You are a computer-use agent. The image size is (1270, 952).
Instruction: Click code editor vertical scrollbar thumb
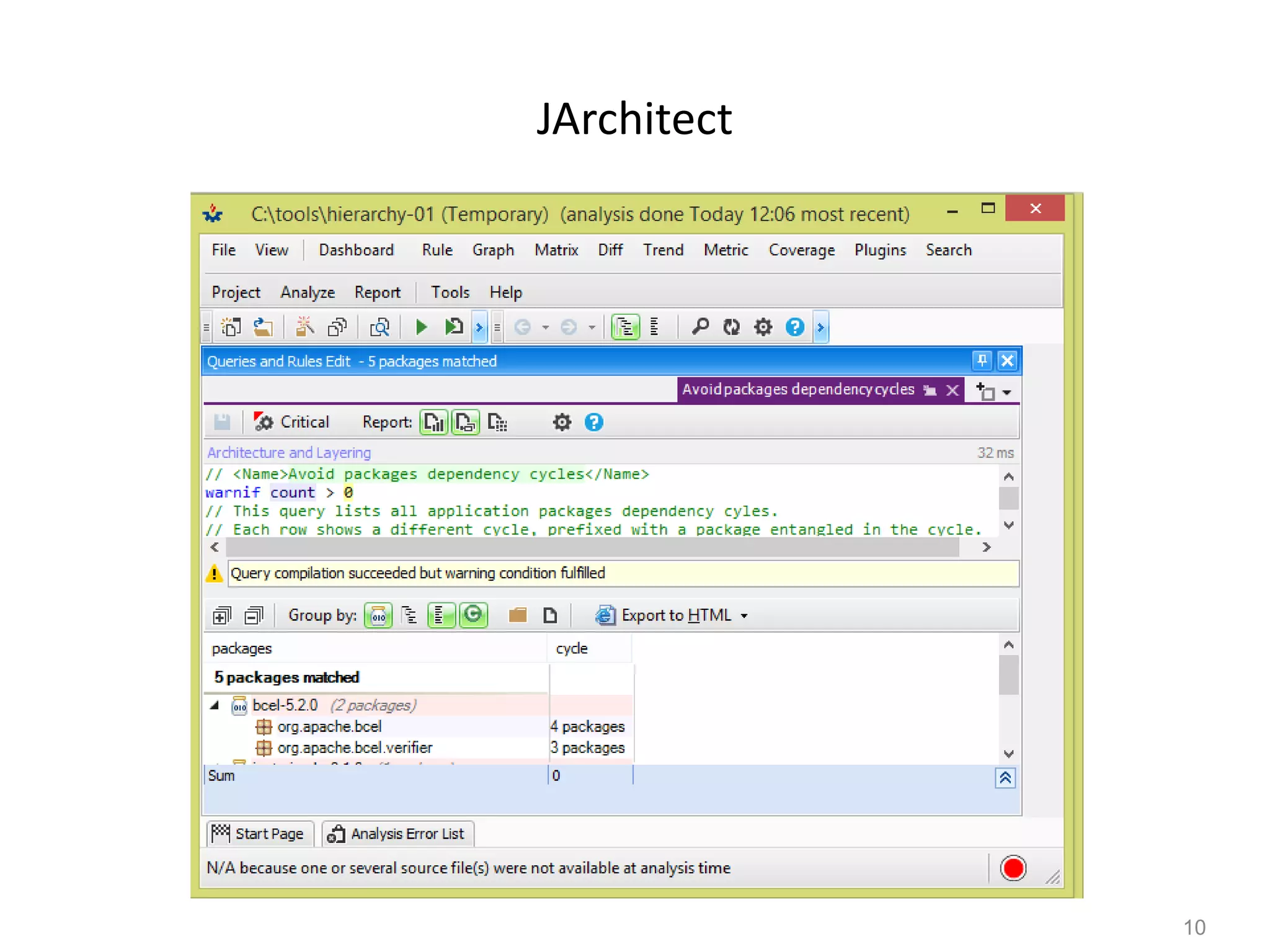pyautogui.click(x=1008, y=498)
